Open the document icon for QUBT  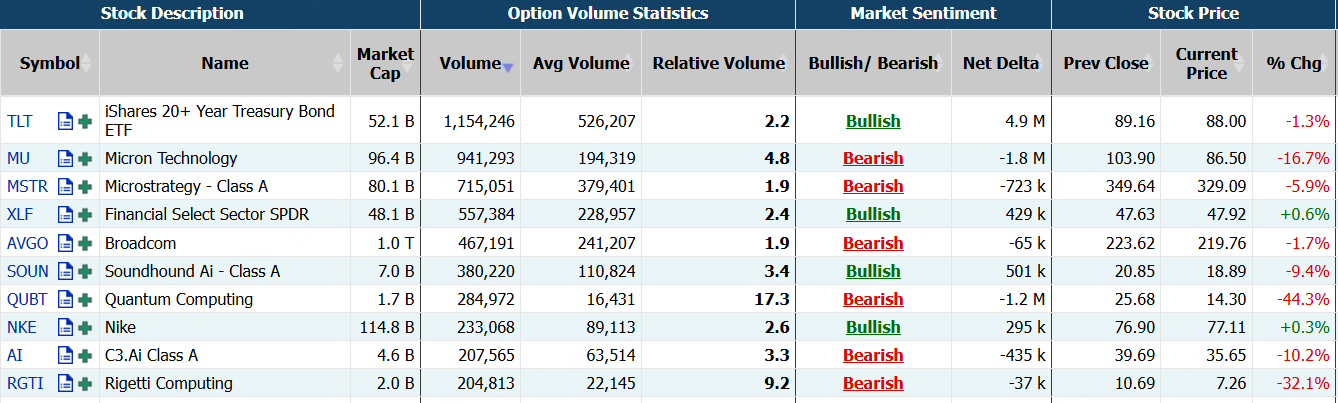point(65,299)
